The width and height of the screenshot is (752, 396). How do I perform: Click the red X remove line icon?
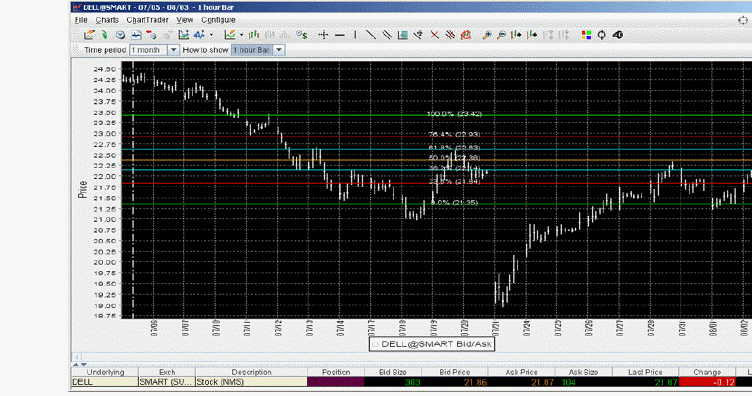coord(435,35)
